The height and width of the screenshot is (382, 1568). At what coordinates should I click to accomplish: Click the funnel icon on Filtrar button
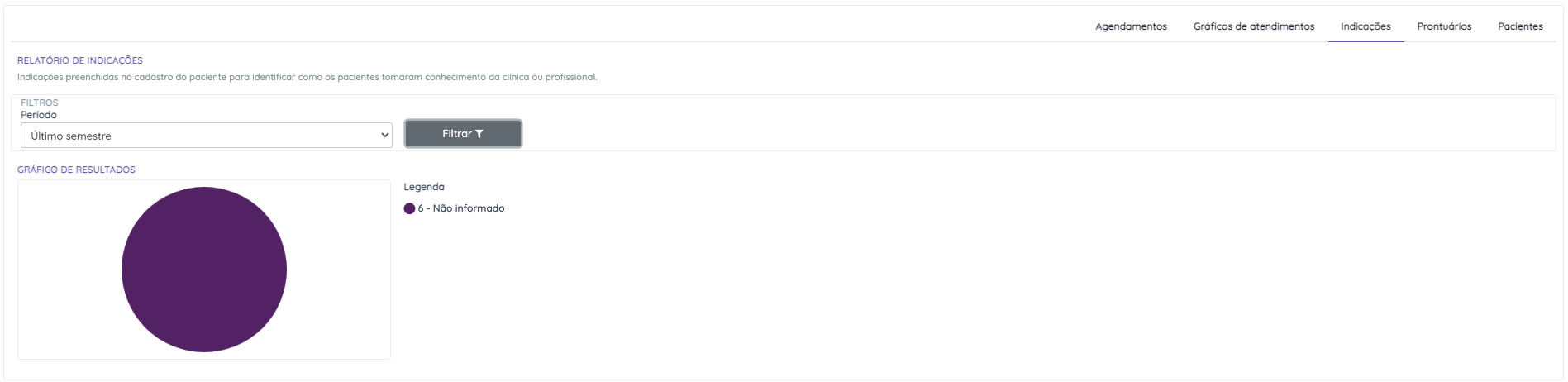(479, 134)
